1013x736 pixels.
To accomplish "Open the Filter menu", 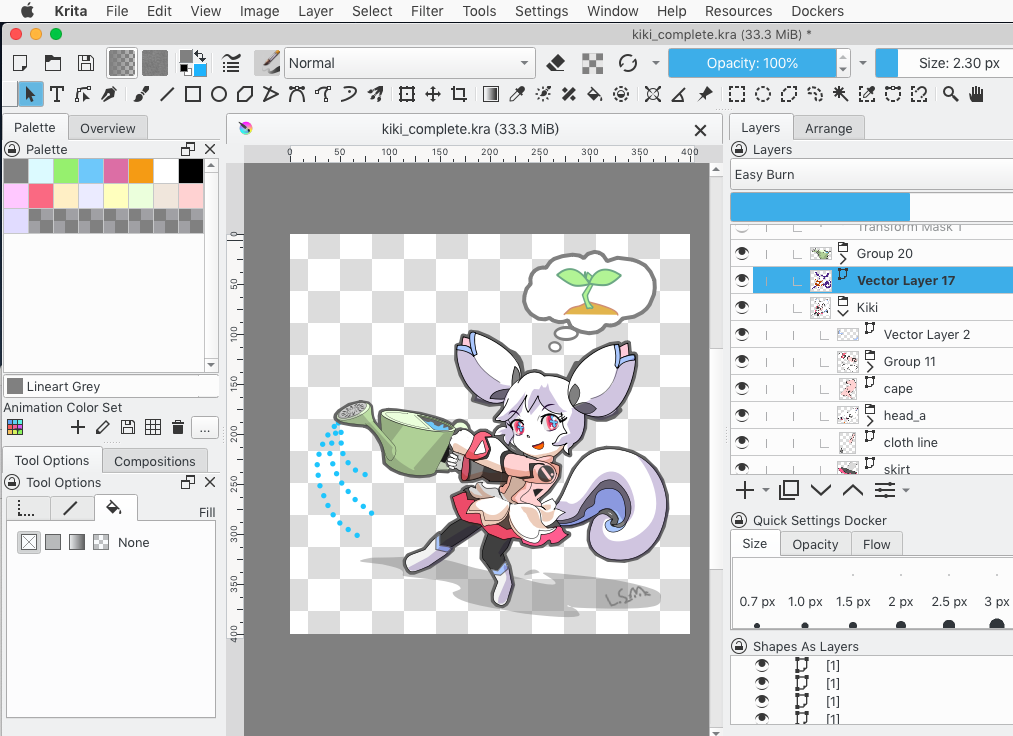I will click(427, 11).
